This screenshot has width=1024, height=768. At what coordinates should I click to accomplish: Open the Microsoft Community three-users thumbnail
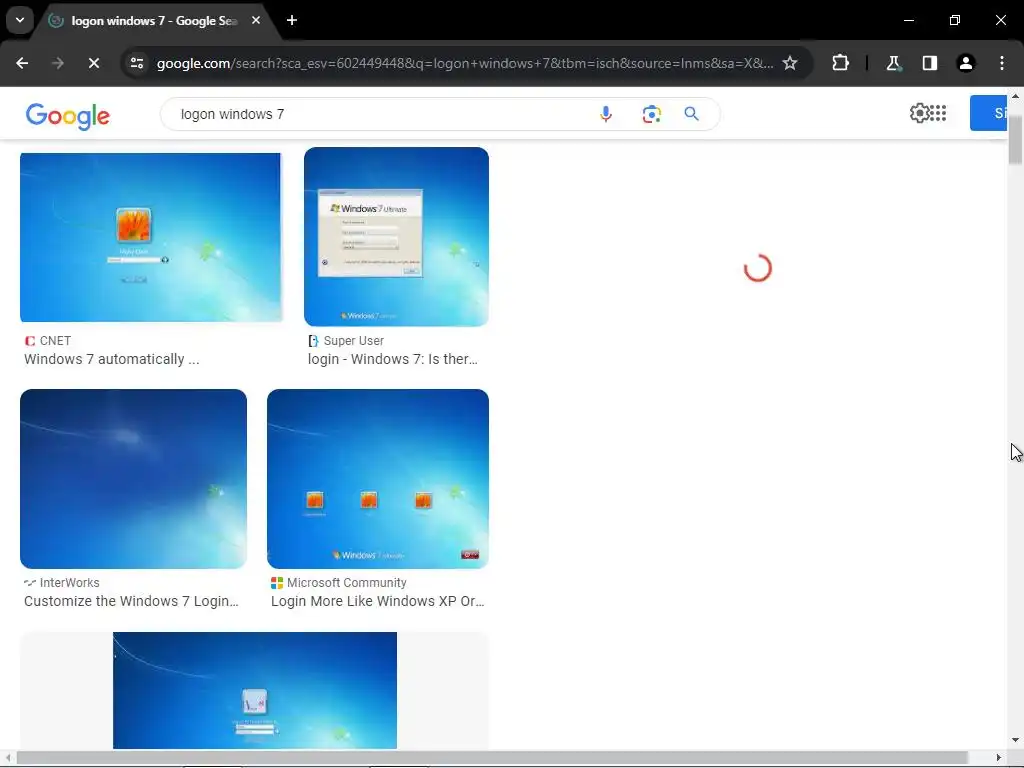tap(377, 479)
